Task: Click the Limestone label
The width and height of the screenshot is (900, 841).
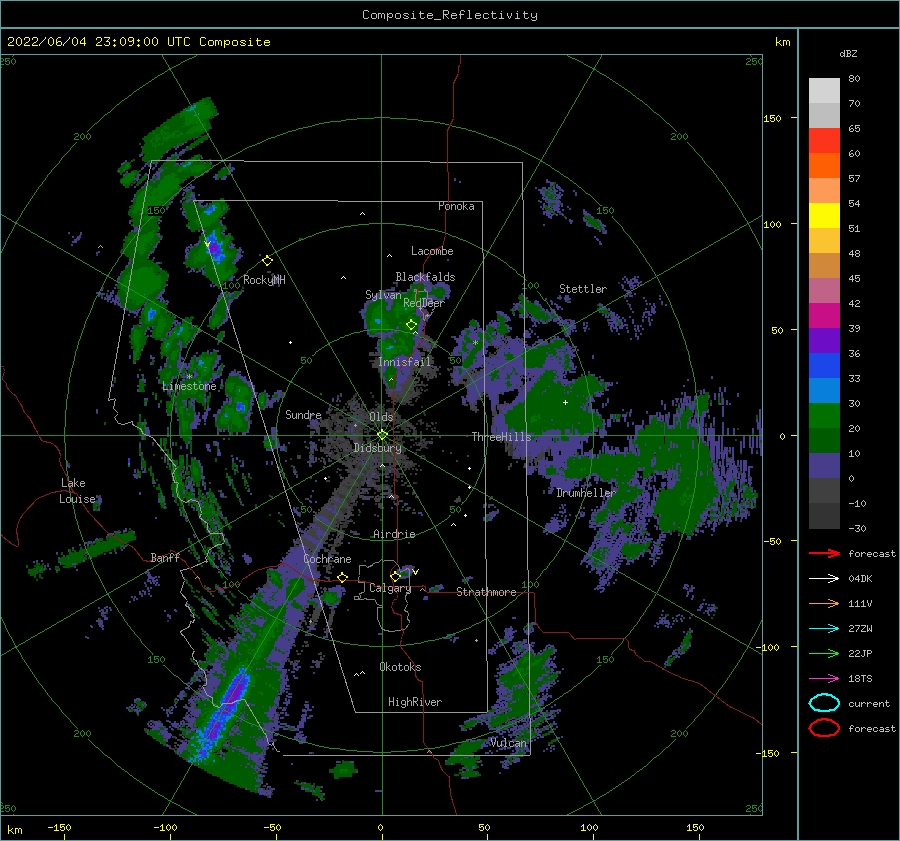Action: (189, 386)
